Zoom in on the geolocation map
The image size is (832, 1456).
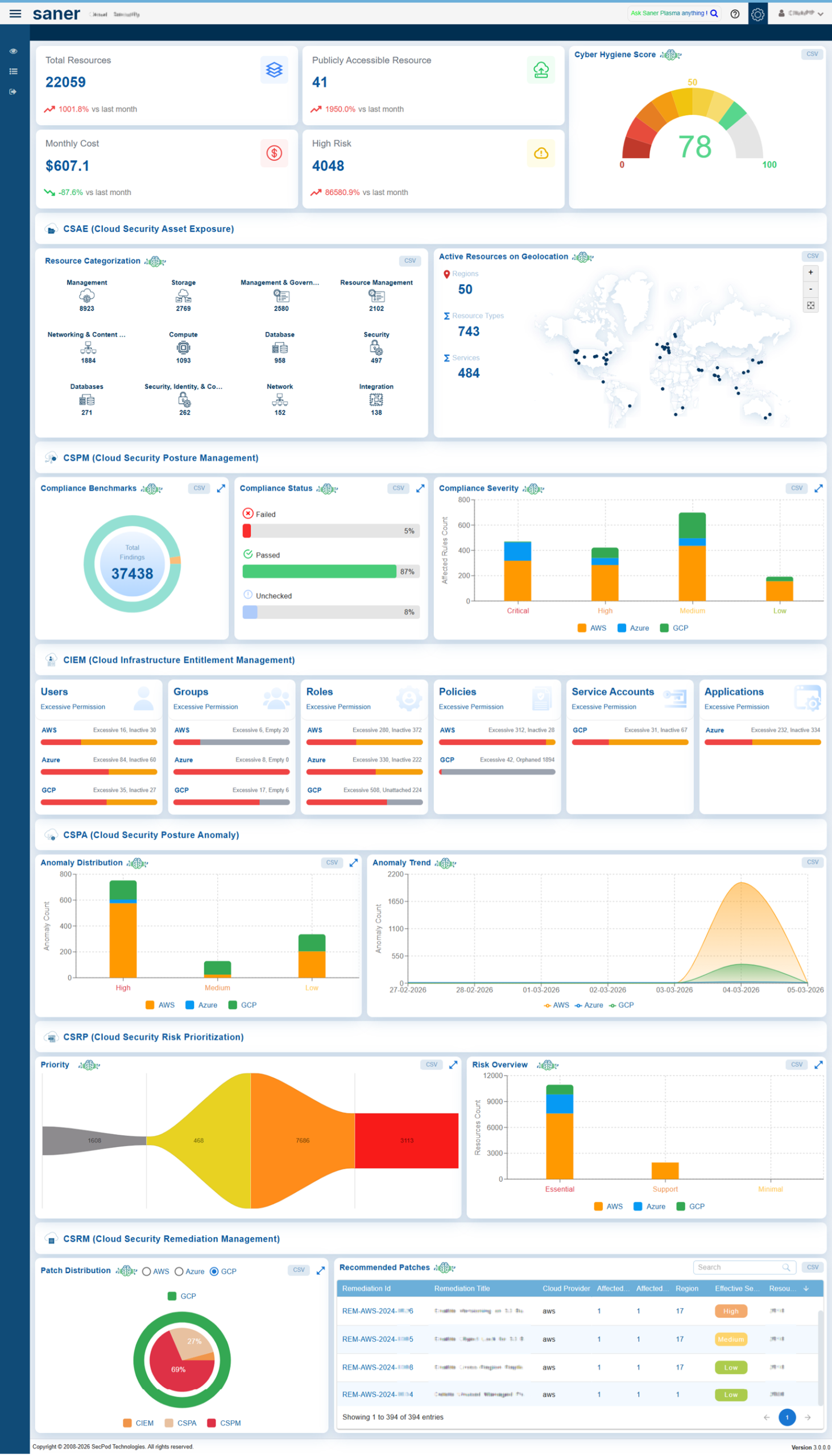pos(810,272)
